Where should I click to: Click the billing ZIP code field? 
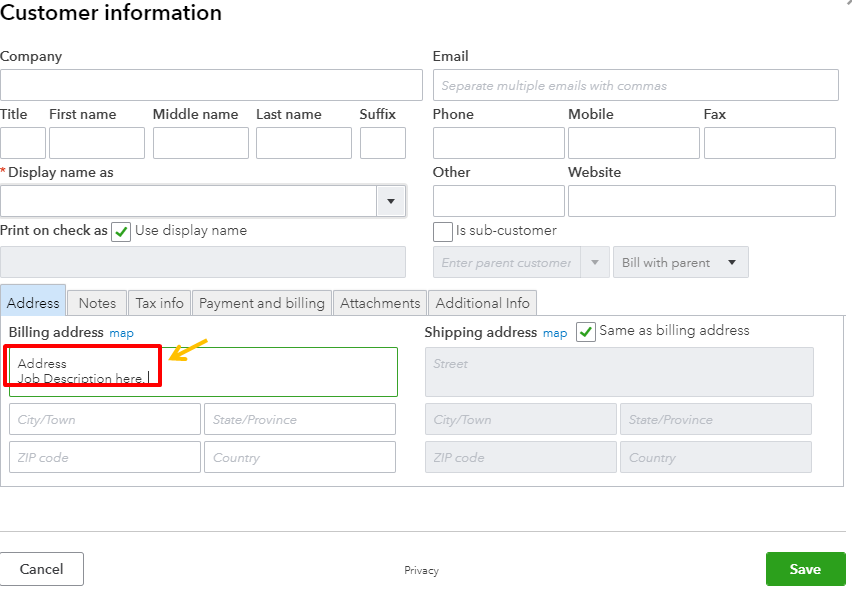point(105,458)
